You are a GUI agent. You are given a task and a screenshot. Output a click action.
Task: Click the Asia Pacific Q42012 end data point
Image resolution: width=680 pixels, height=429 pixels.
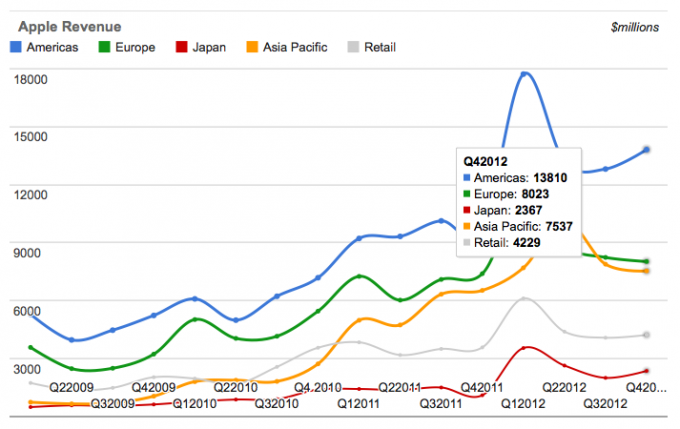tap(647, 271)
